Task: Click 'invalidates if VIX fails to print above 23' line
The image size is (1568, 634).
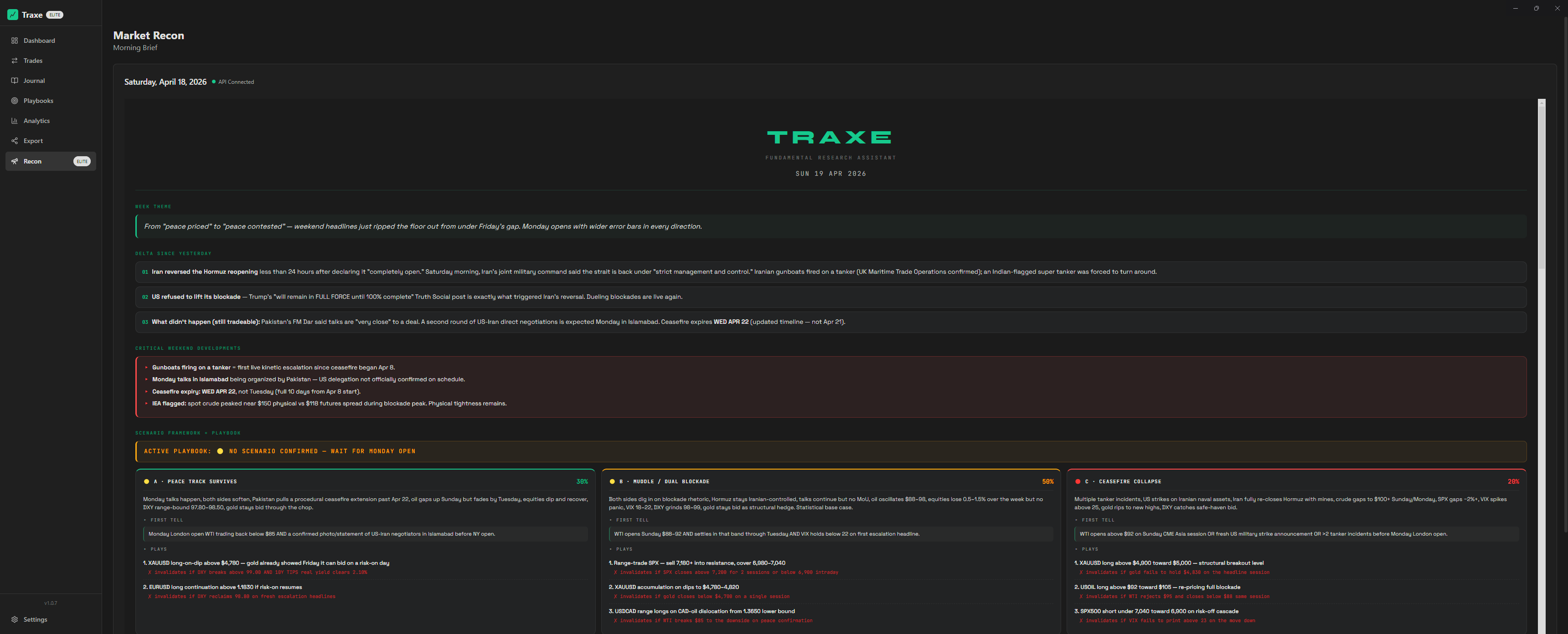Action: tap(1167, 621)
